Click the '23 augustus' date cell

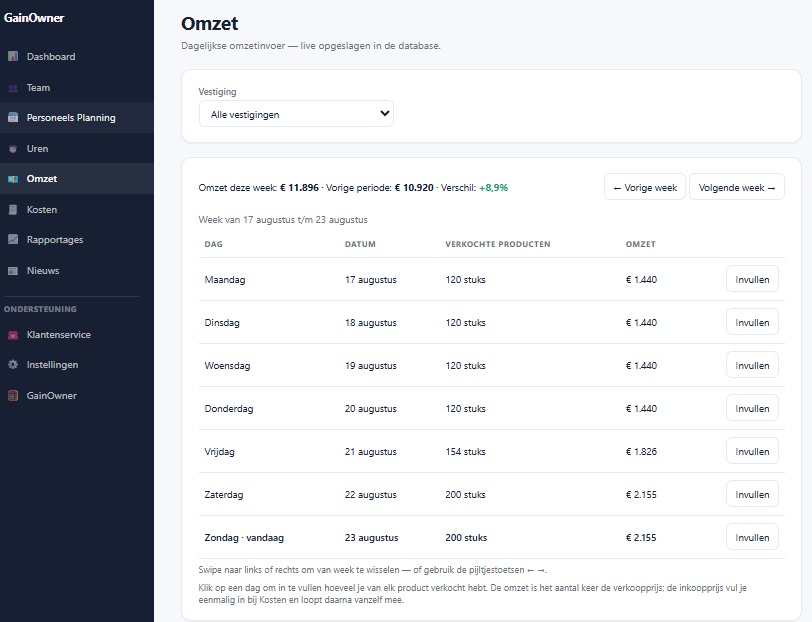pyautogui.click(x=372, y=538)
